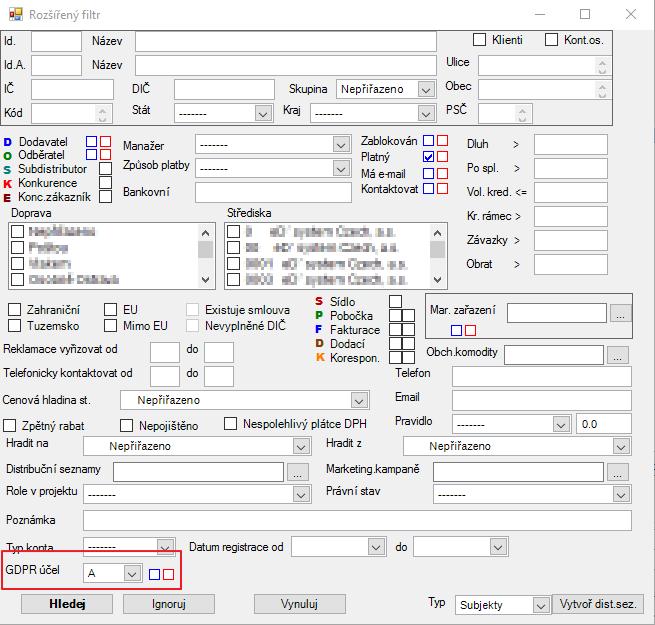Click the Rozšířený filtr window icon
The height and width of the screenshot is (625, 655).
(15, 15)
